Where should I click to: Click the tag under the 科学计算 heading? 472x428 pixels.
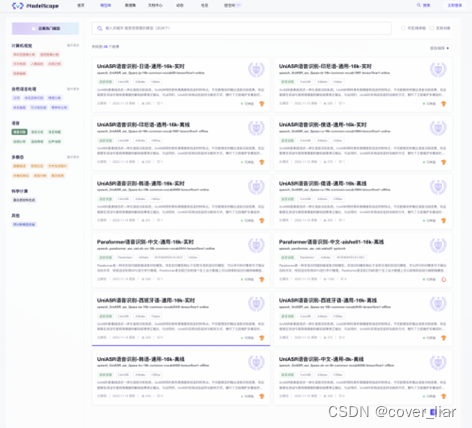tap(24, 200)
